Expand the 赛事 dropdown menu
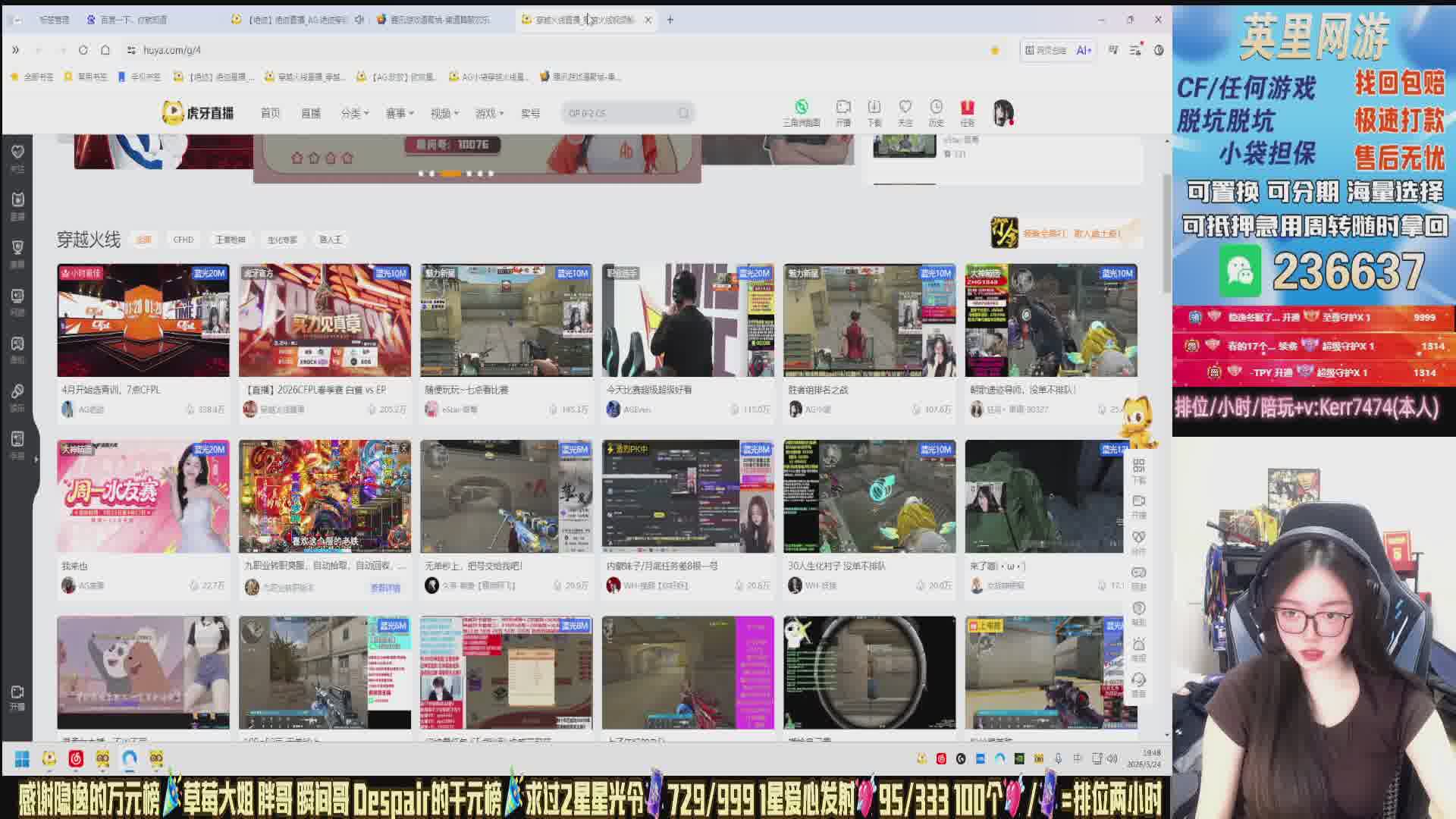 click(399, 113)
